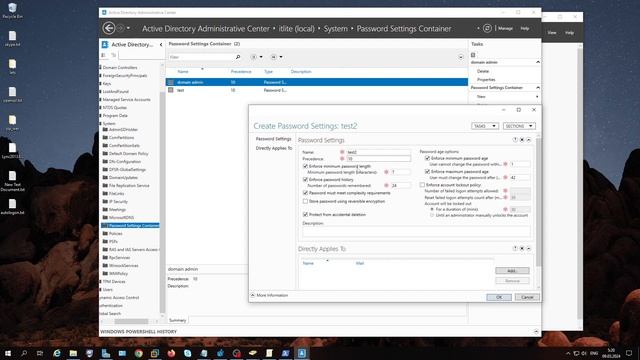Jump to Password Settings section in dialog sidebar
This screenshot has width=640, height=360.
click(x=273, y=139)
